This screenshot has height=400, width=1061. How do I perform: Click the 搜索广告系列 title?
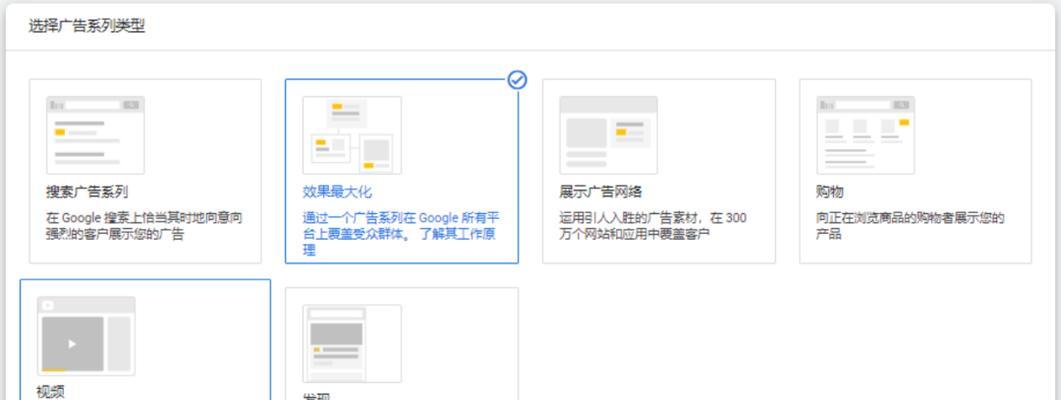click(87, 192)
